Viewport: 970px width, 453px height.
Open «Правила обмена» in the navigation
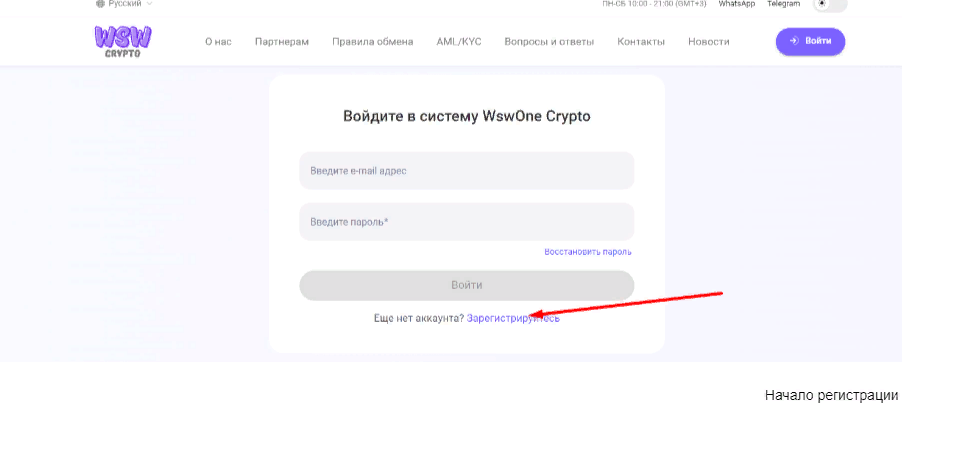tap(372, 42)
